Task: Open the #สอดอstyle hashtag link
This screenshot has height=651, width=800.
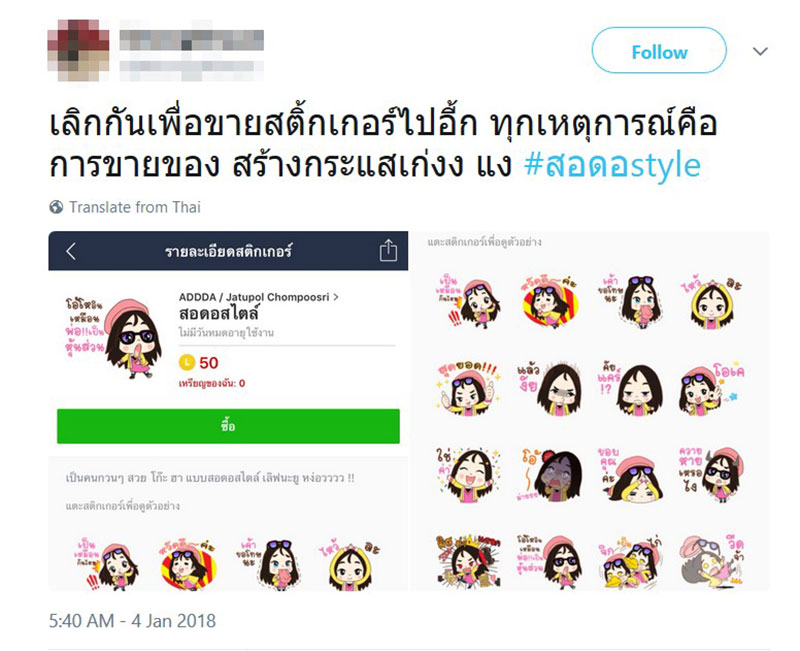Action: pyautogui.click(x=612, y=165)
